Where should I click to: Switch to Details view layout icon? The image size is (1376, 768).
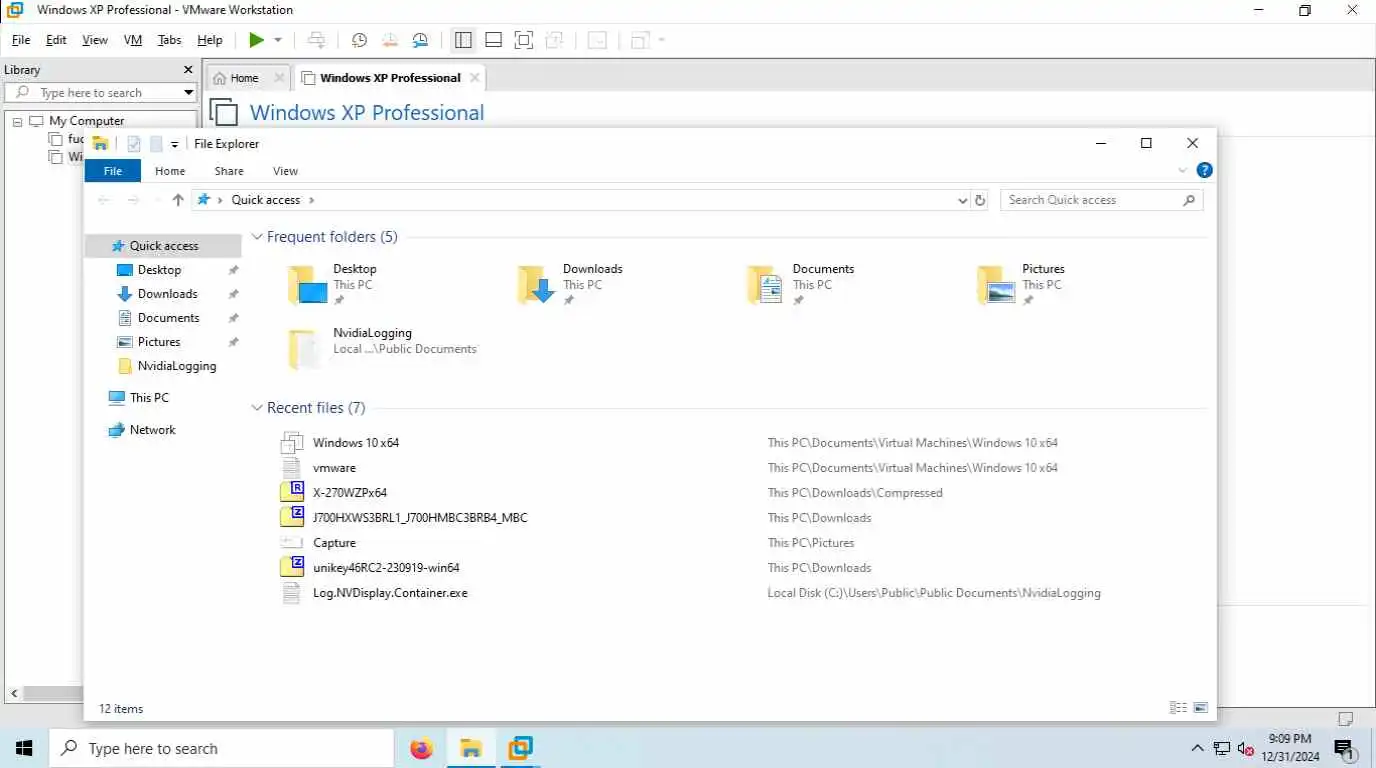tap(1178, 708)
